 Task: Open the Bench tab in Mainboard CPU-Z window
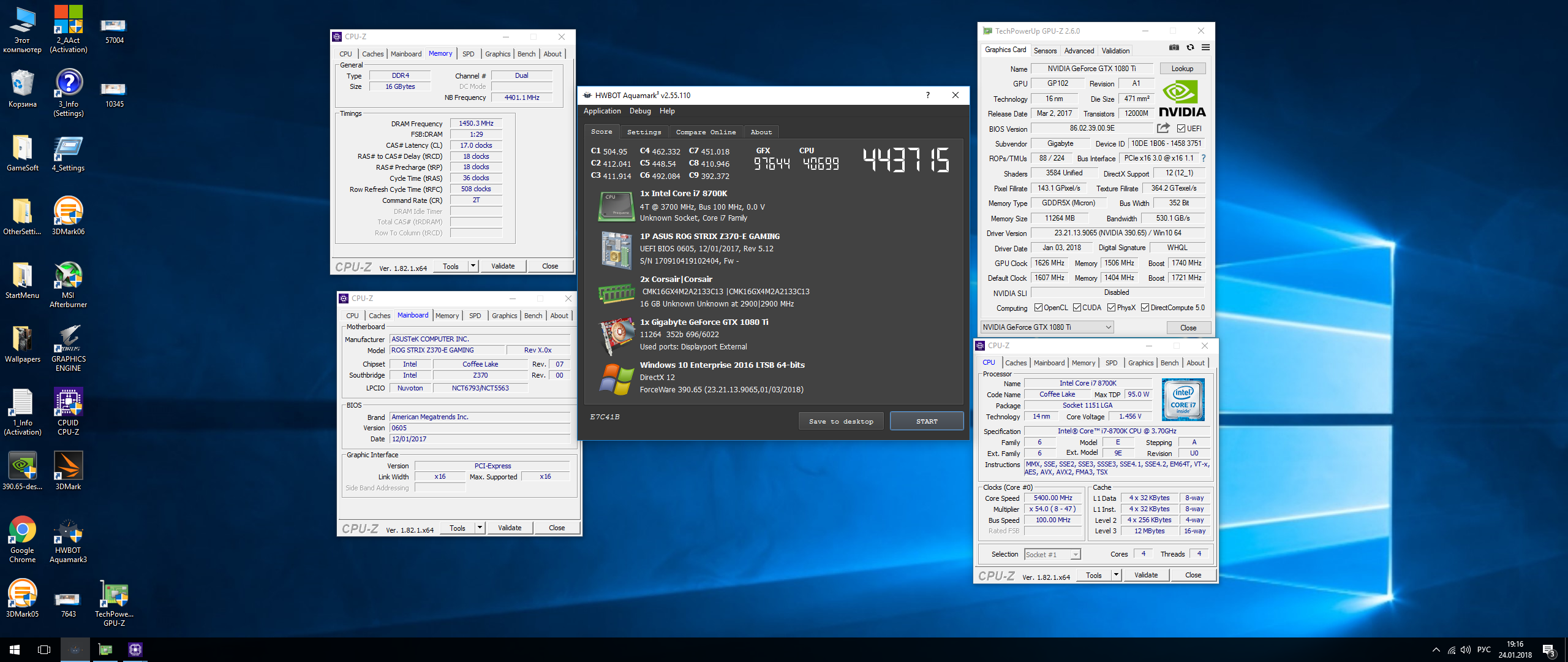pos(533,316)
